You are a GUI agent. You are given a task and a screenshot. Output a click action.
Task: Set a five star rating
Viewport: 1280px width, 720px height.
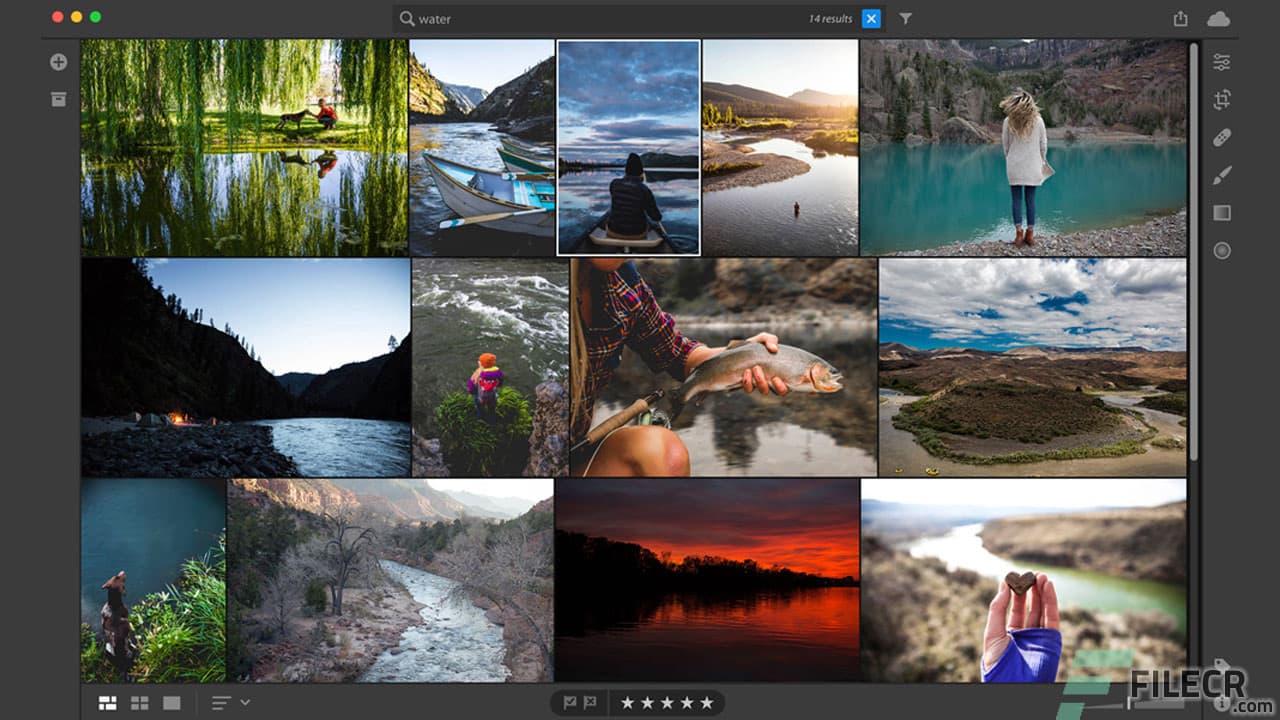click(705, 702)
